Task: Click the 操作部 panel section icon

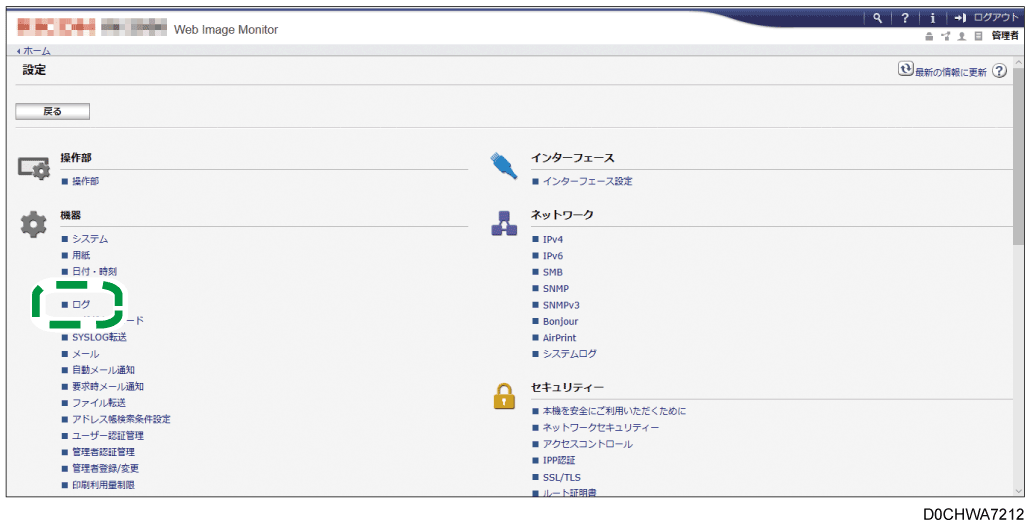Action: tap(34, 169)
